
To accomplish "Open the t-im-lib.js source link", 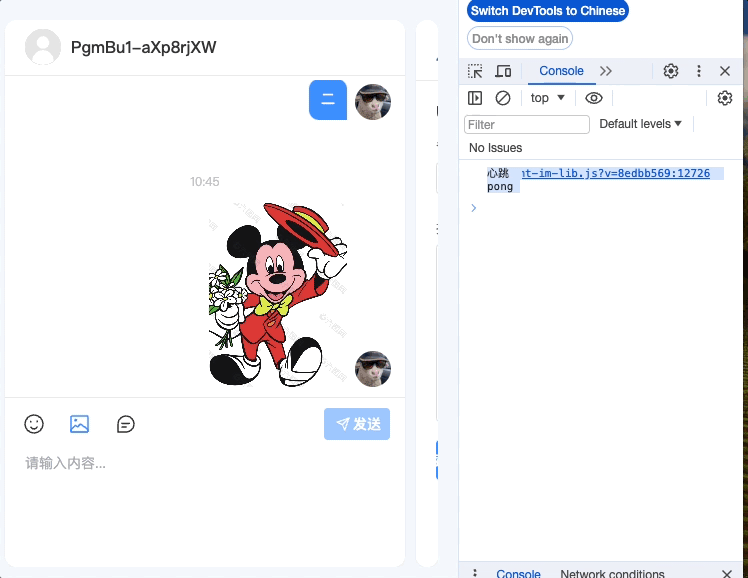I will pyautogui.click(x=615, y=173).
